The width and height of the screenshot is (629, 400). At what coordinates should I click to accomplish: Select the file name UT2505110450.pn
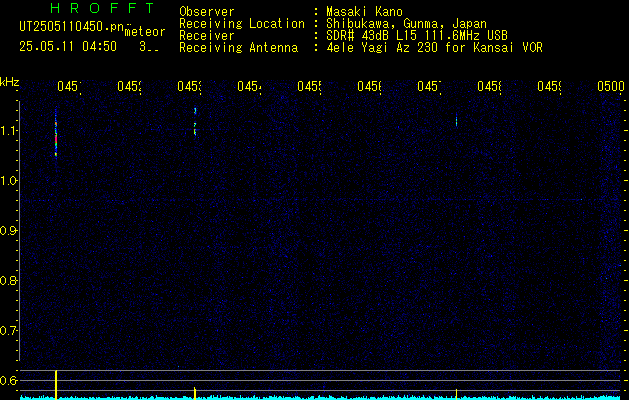point(71,27)
